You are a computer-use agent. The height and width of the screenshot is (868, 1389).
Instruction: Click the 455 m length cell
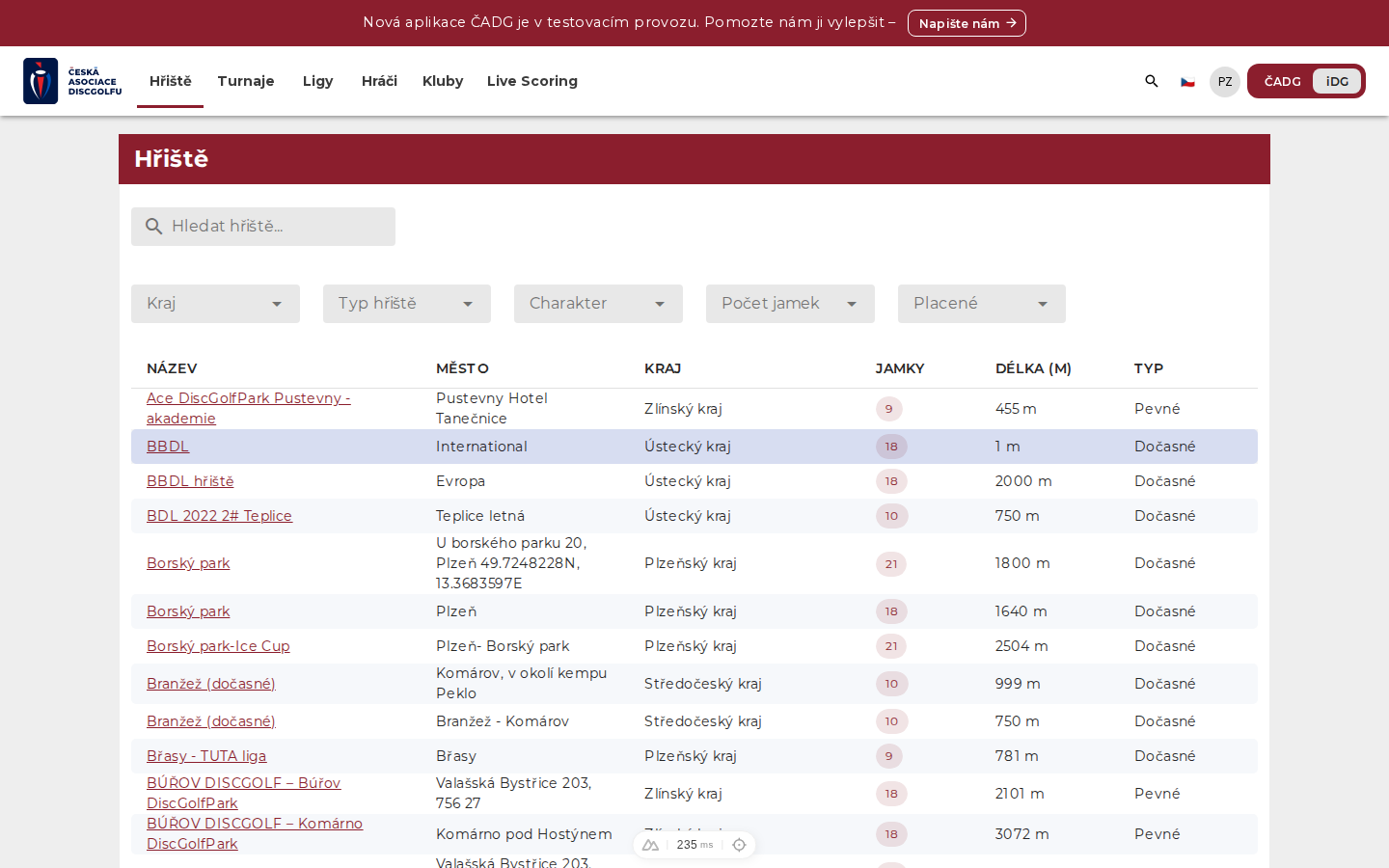(x=1016, y=409)
